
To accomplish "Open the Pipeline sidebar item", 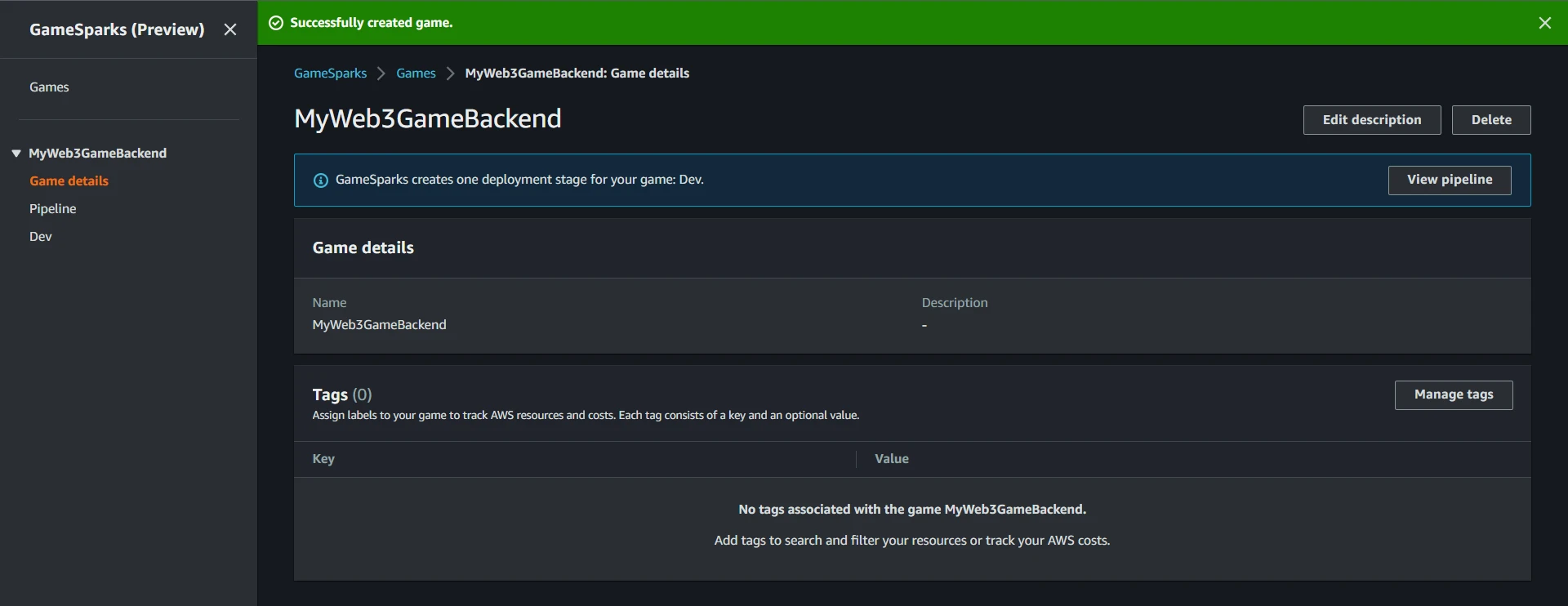I will tap(52, 209).
